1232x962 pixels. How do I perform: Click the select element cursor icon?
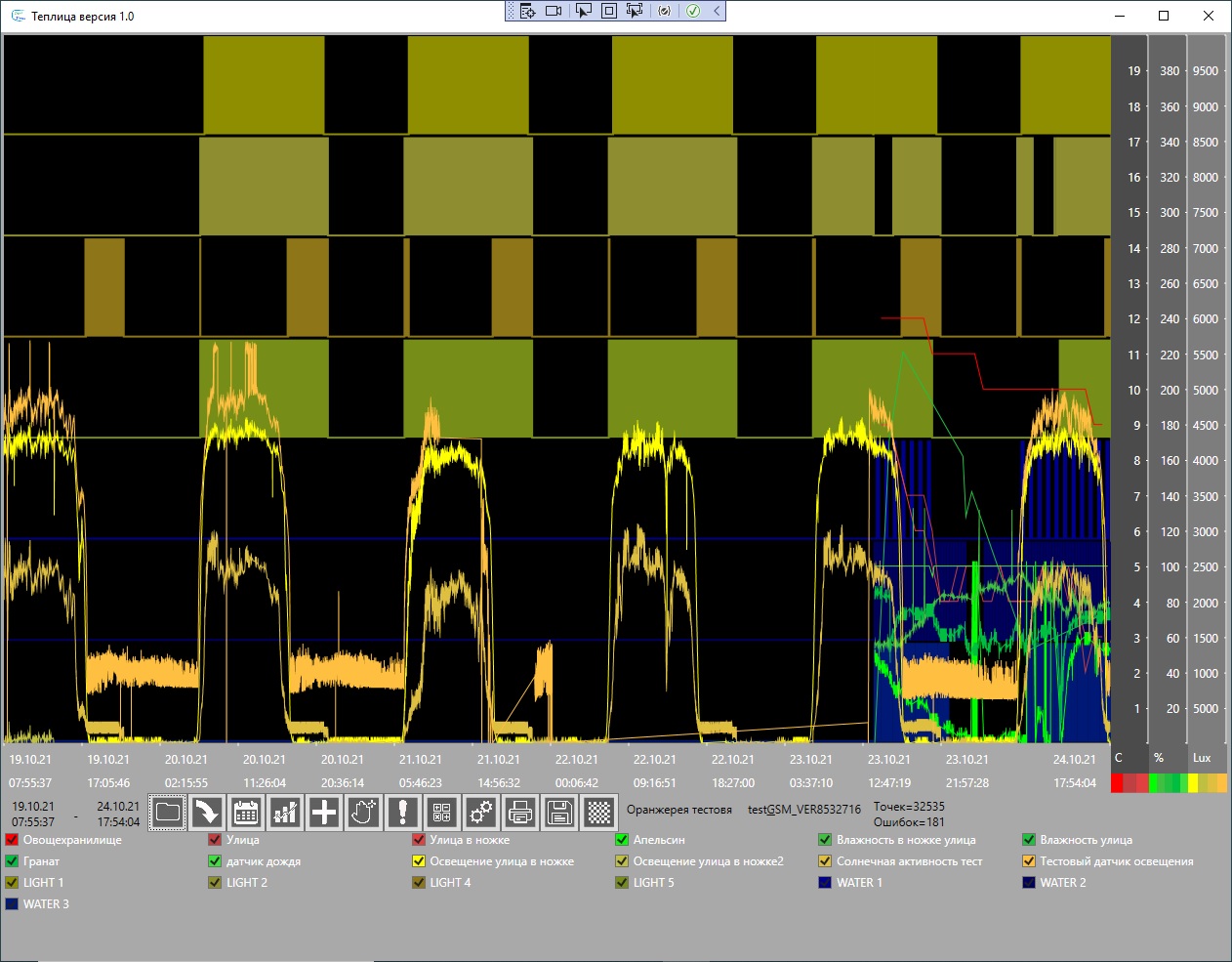coord(584,11)
